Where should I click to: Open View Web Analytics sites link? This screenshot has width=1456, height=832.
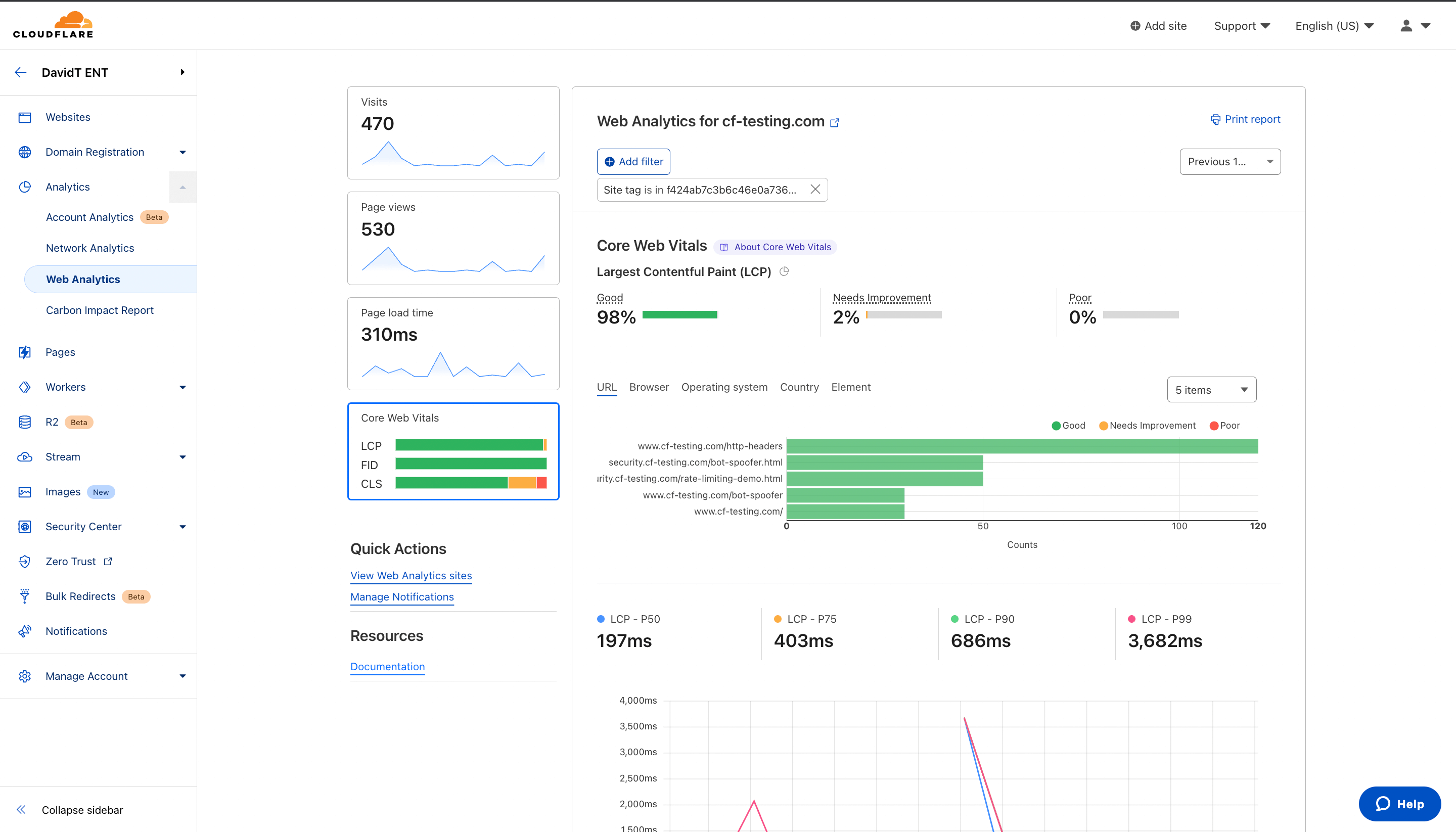[x=411, y=575]
